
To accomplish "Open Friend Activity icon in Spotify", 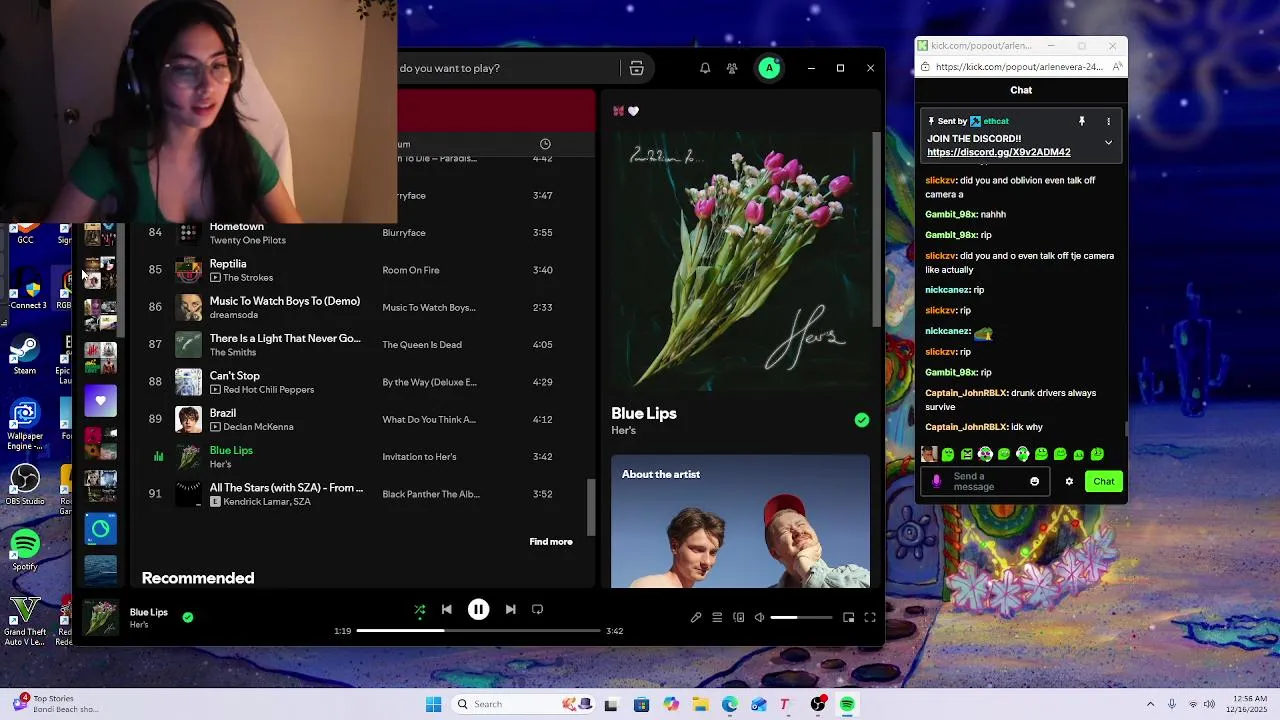I will click(732, 68).
